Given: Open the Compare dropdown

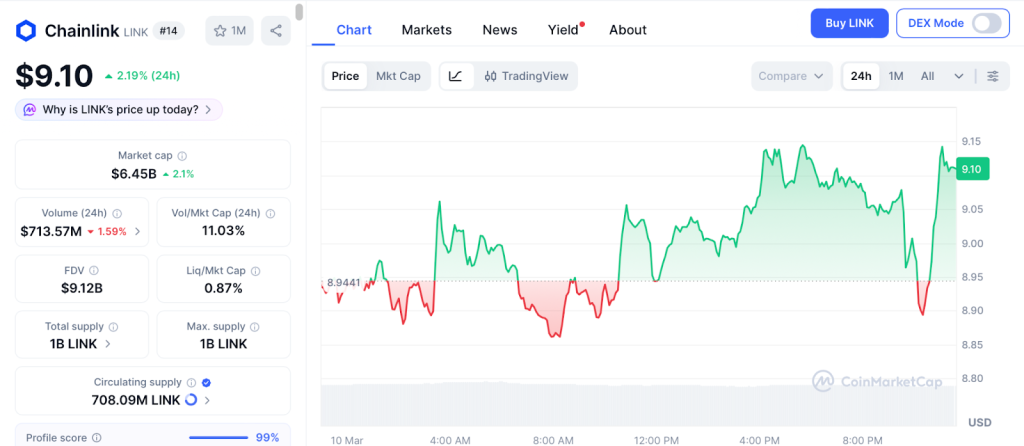Looking at the screenshot, I should tap(791, 76).
